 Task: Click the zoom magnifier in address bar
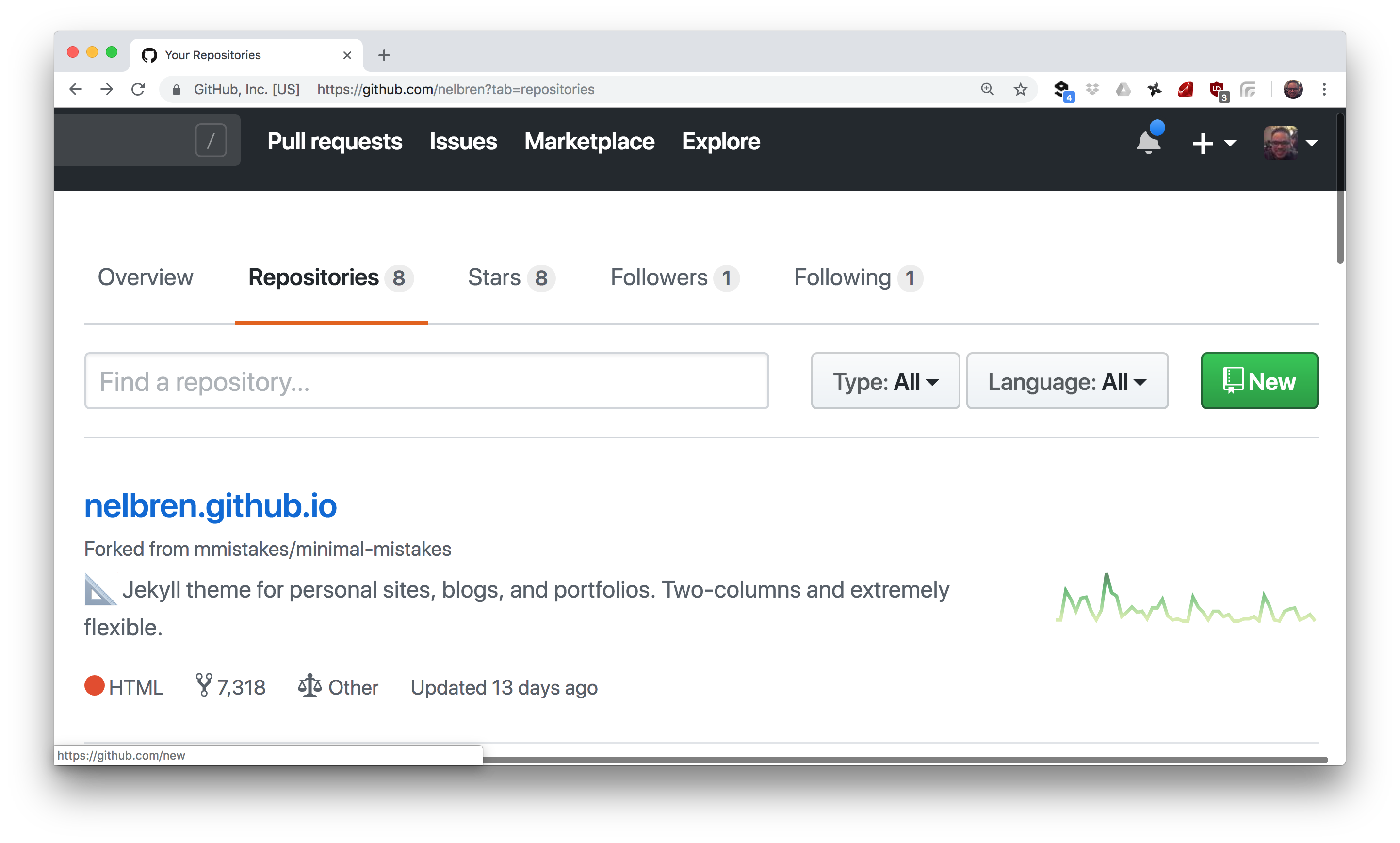click(987, 89)
